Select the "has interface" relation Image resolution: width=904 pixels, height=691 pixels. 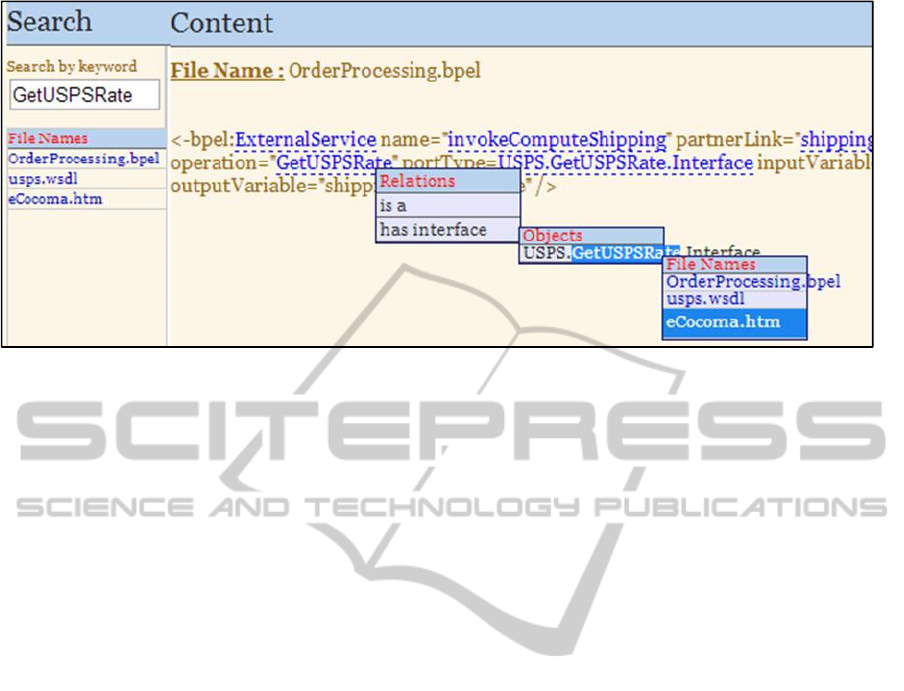[448, 230]
